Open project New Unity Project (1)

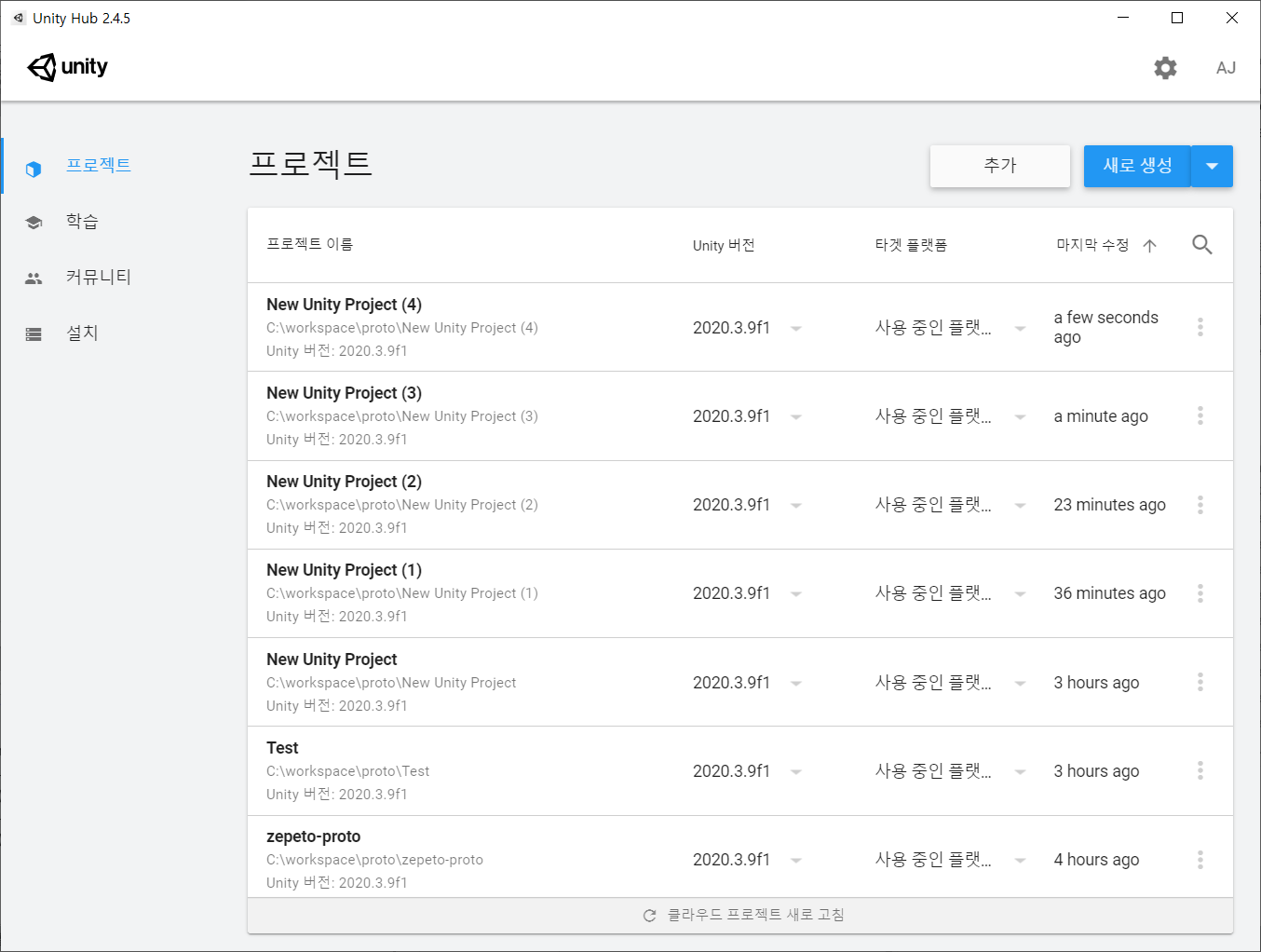coord(344,570)
